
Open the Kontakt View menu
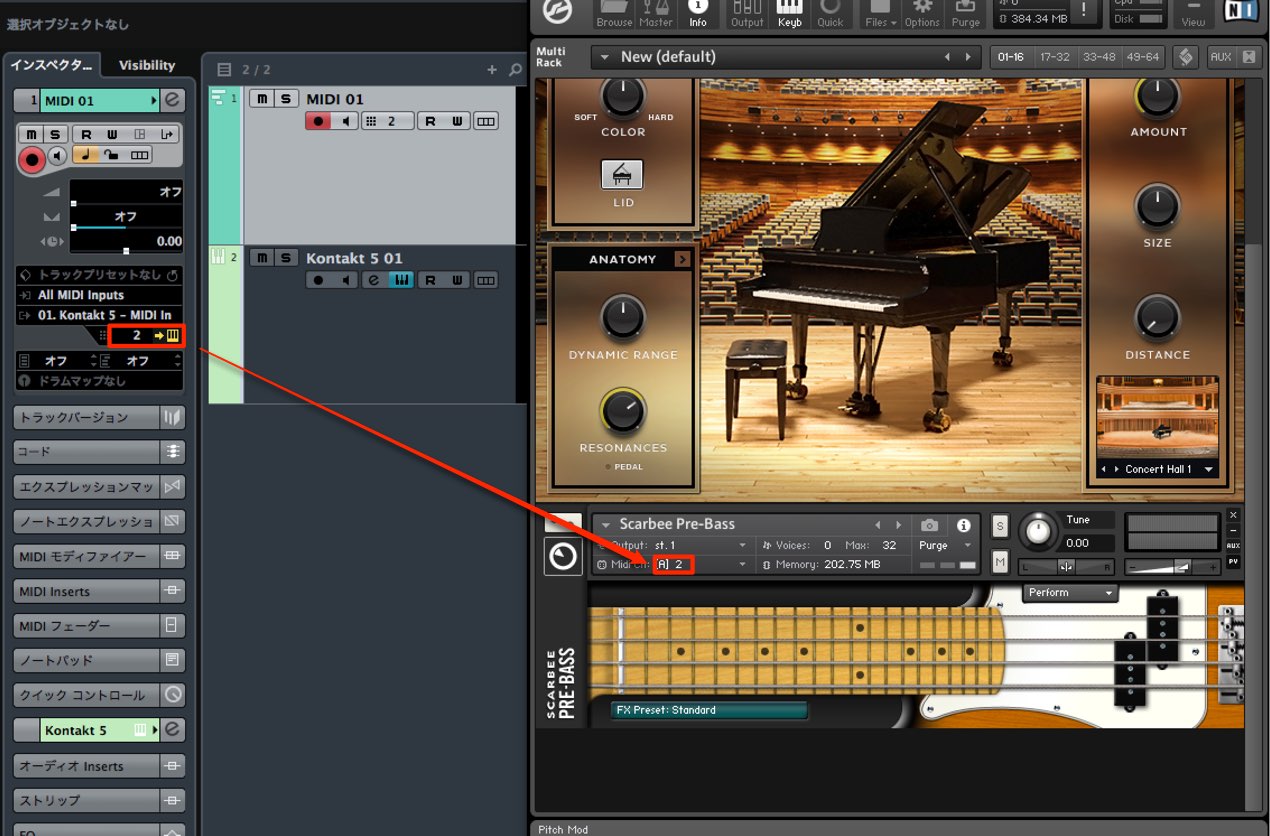[1193, 14]
